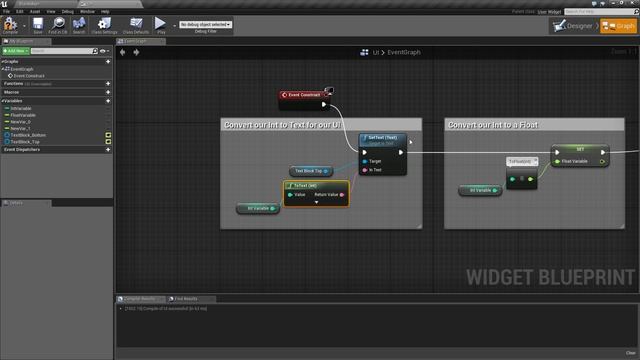Viewport: 640px width, 360px height.
Task: Save the blueprint with Save icon
Action: [38, 25]
